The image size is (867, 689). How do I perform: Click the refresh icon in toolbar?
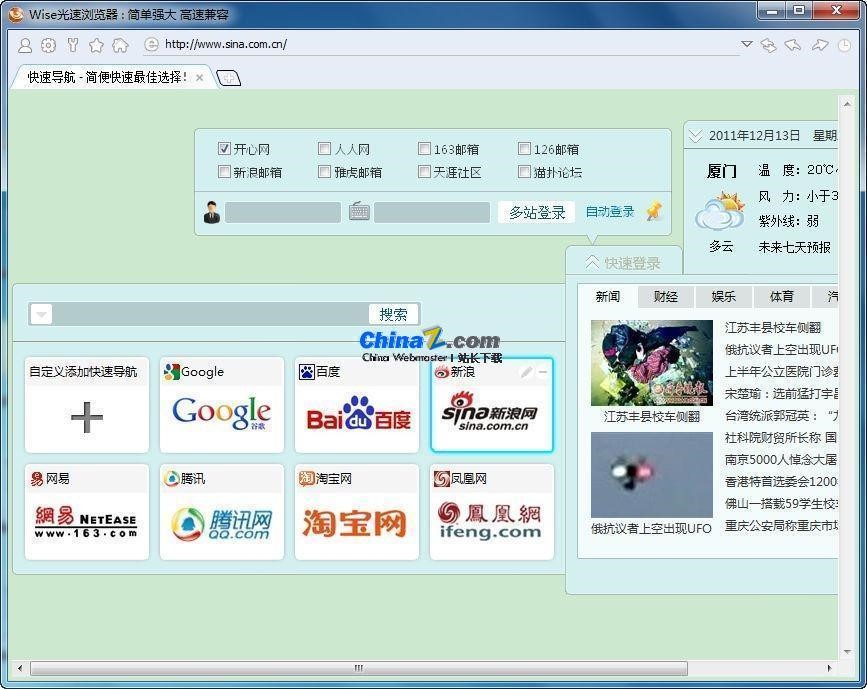769,45
